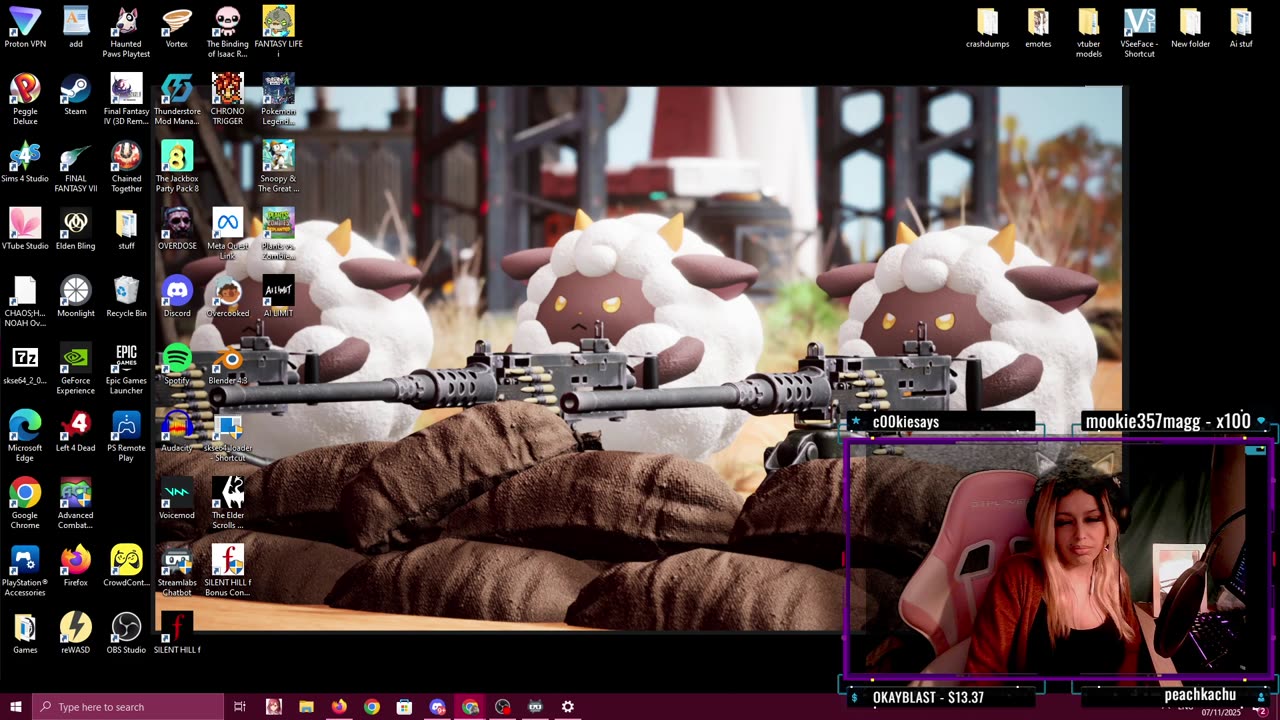
Task: Open PlayStation Accessories desktop shortcut
Action: pos(25,572)
